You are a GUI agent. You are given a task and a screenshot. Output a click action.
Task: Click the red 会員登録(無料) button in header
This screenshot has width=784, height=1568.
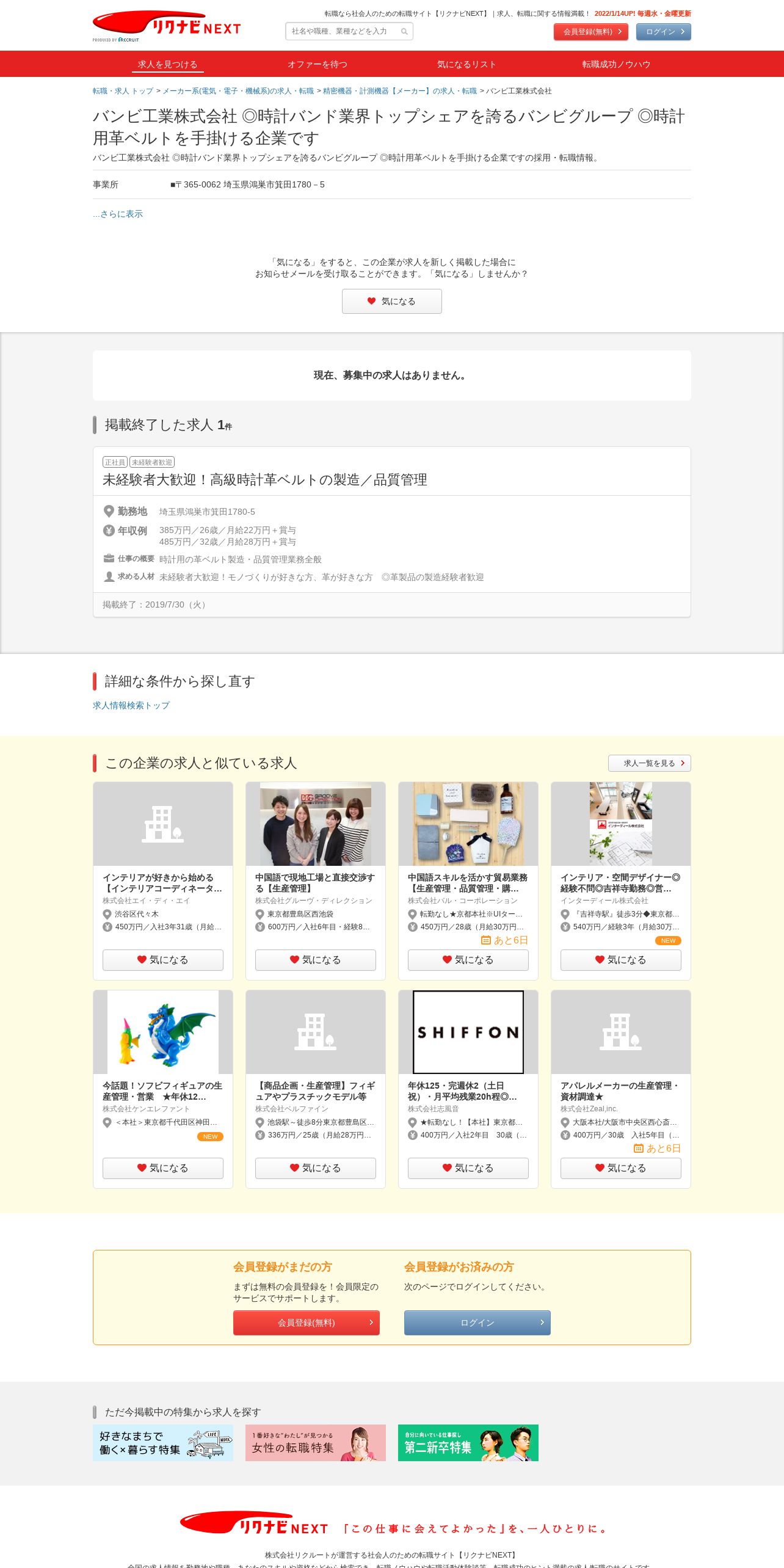[x=591, y=32]
